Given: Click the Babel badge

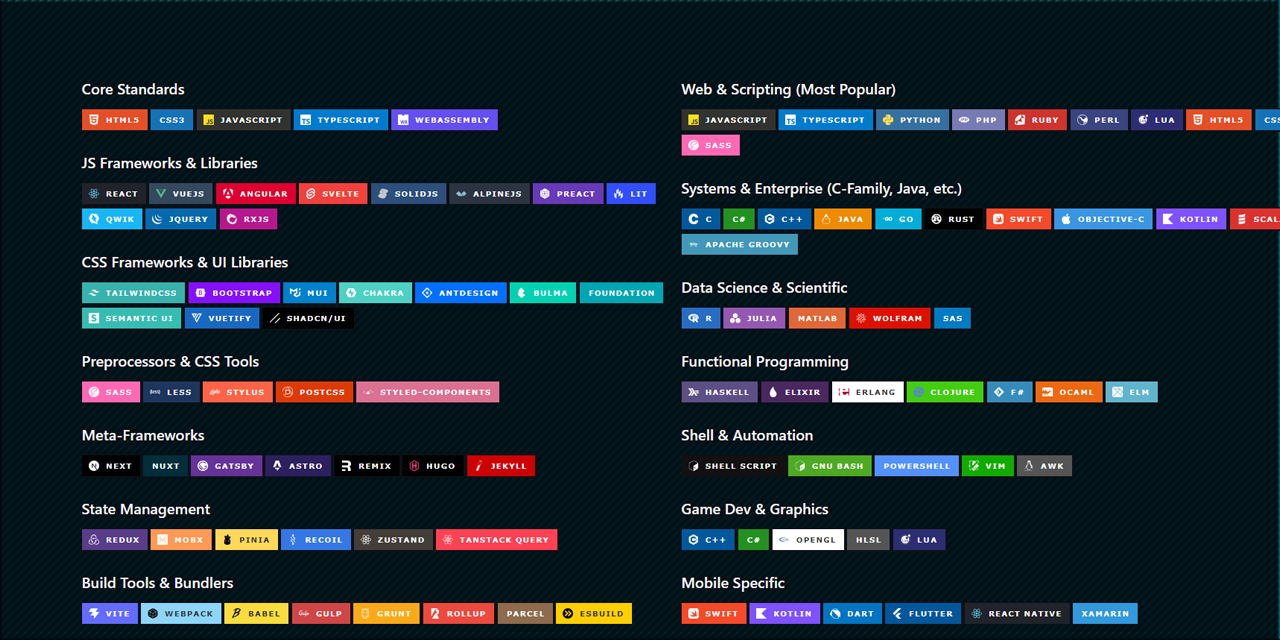Looking at the screenshot, I should [256, 614].
